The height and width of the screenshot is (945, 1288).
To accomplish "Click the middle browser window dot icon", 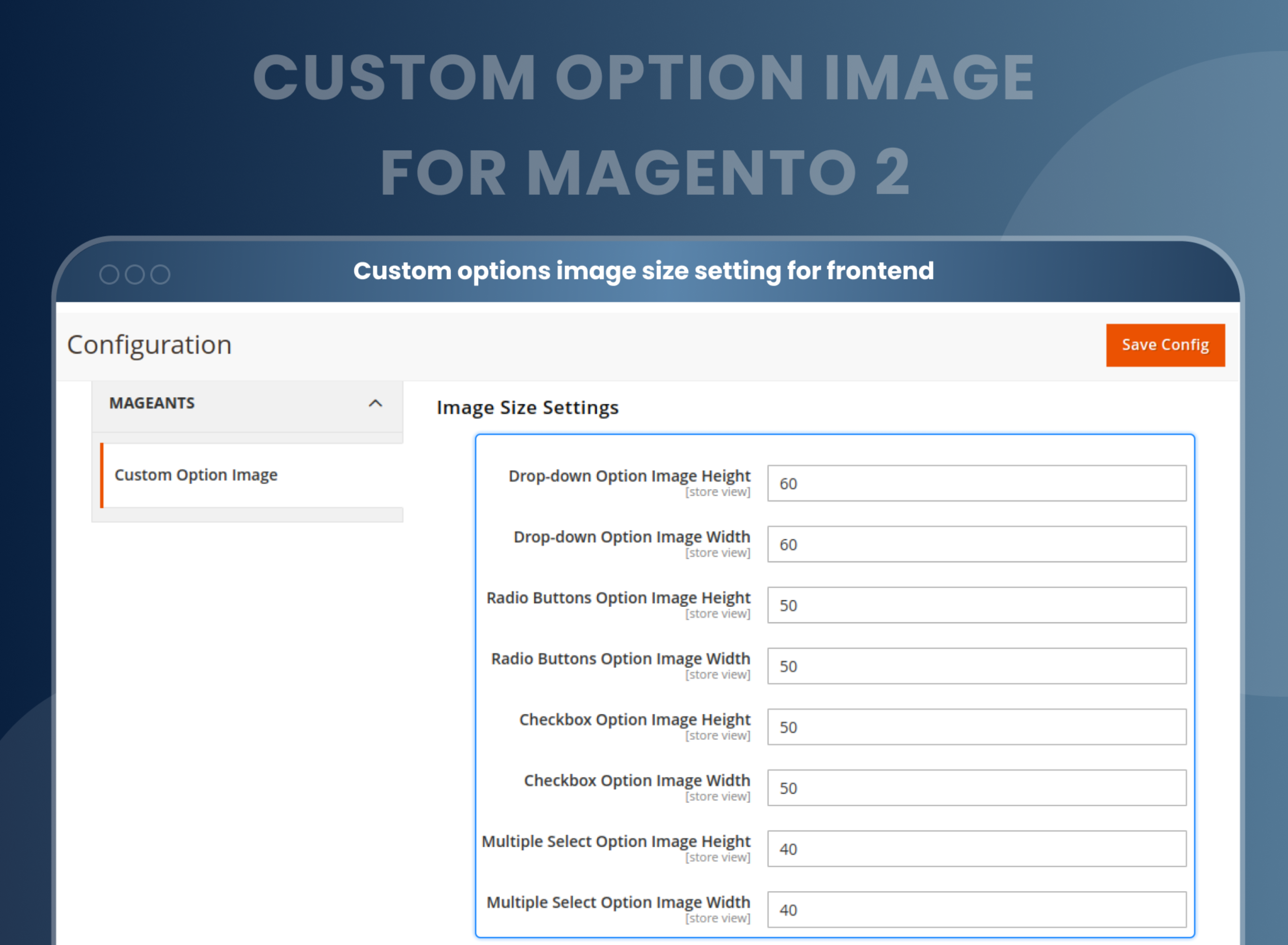I will coord(135,274).
